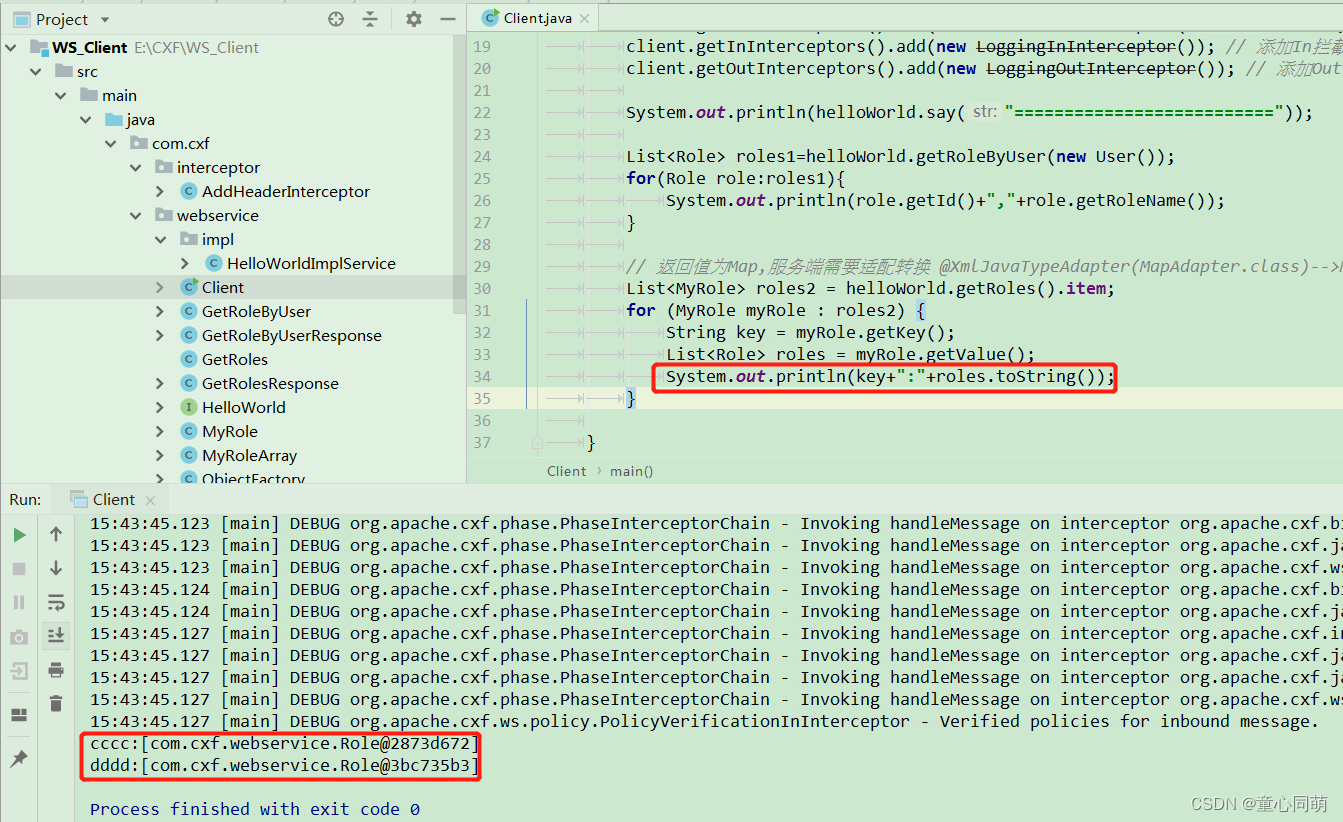Screen dimensions: 1343x822
Task: Toggle soft-wrap in the console
Action: pyautogui.click(x=56, y=603)
